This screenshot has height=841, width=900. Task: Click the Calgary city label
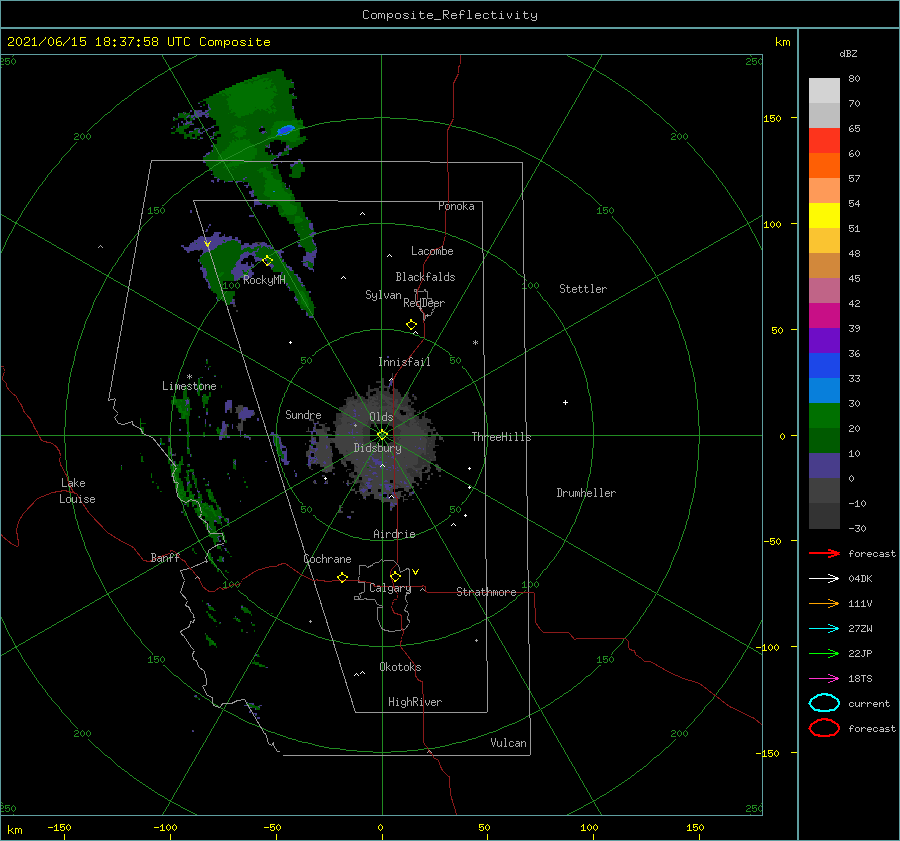390,588
